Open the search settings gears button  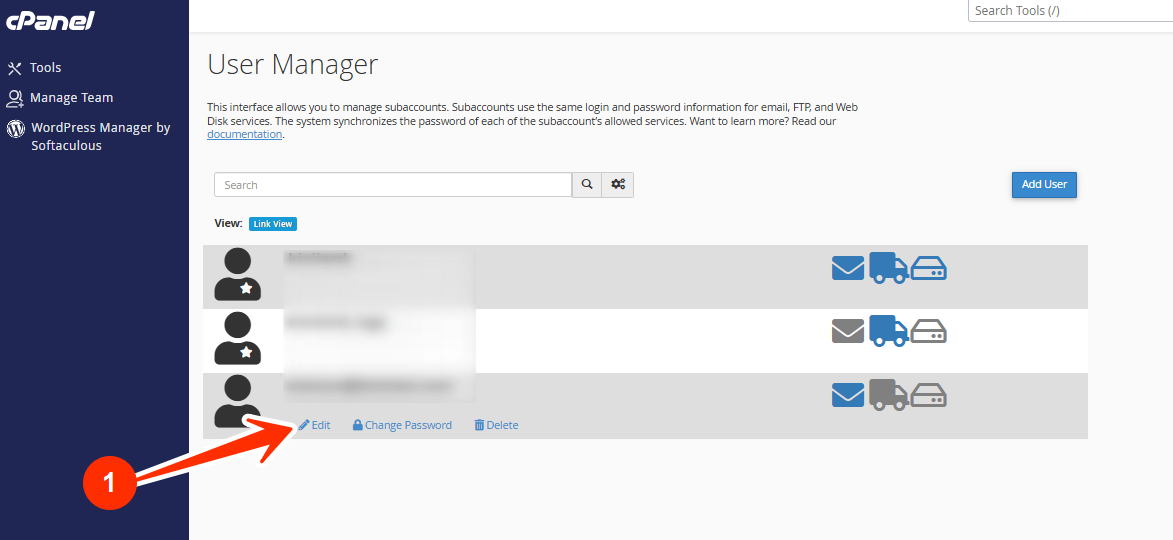pos(618,185)
